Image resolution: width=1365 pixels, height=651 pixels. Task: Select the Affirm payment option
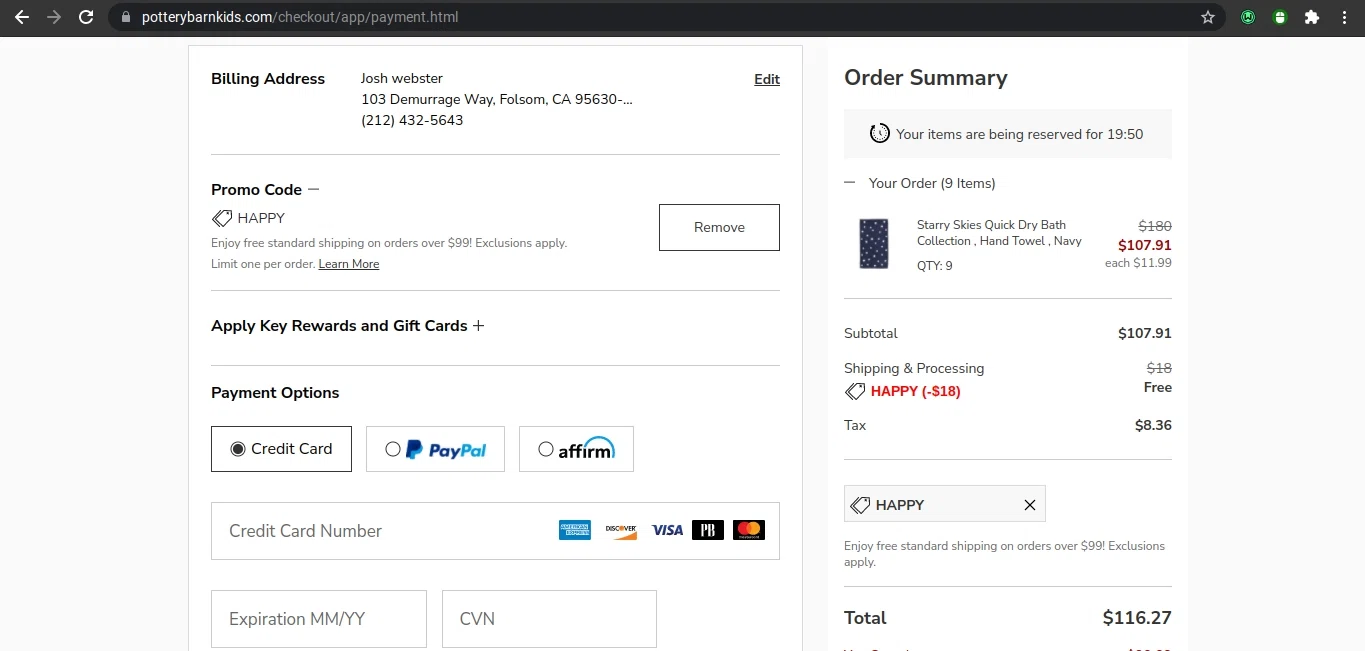(576, 449)
